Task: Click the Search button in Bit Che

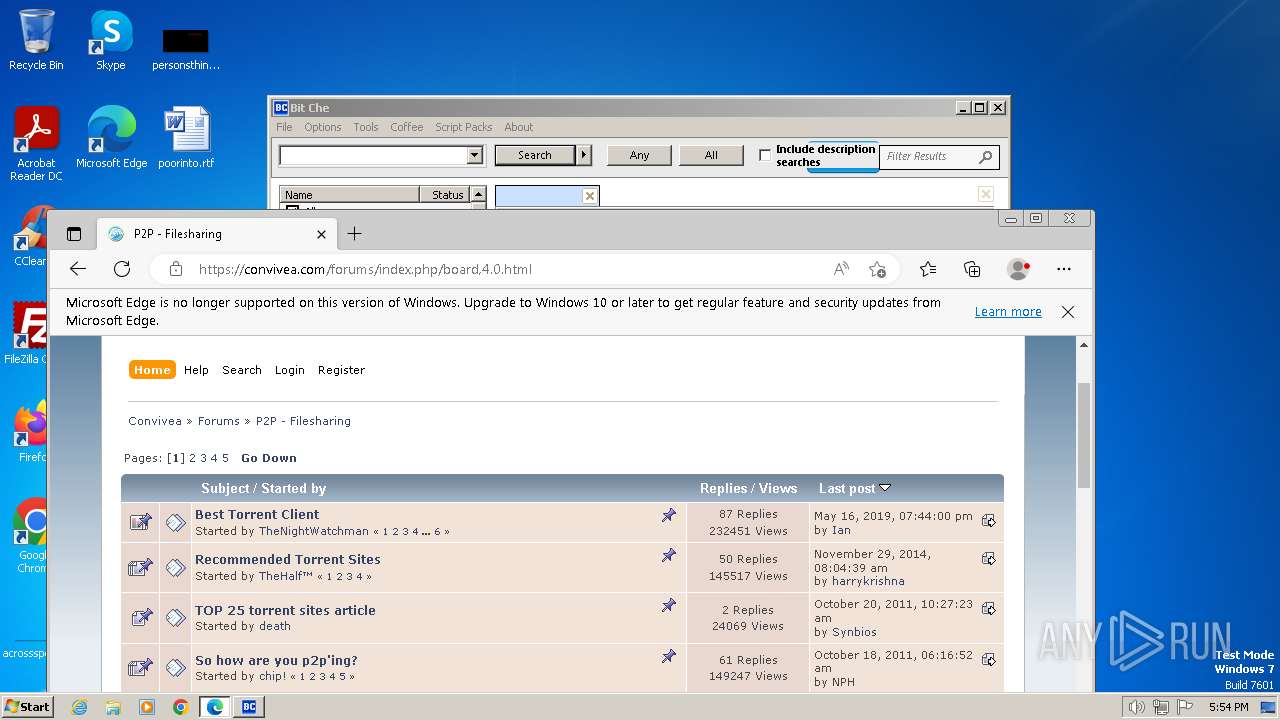Action: [x=534, y=155]
